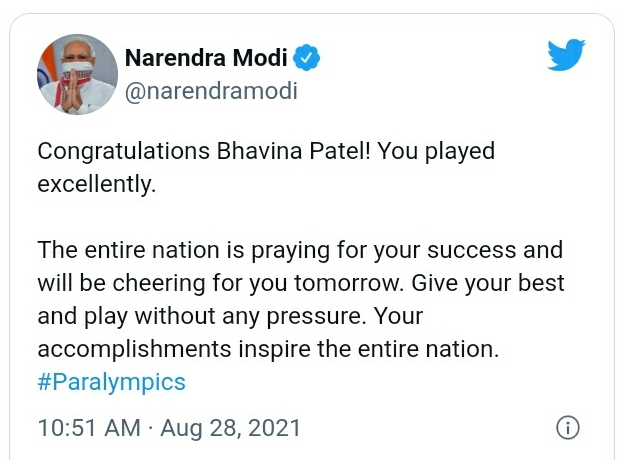Click the 10:51 AM time
The image size is (622, 460).
click(88, 428)
